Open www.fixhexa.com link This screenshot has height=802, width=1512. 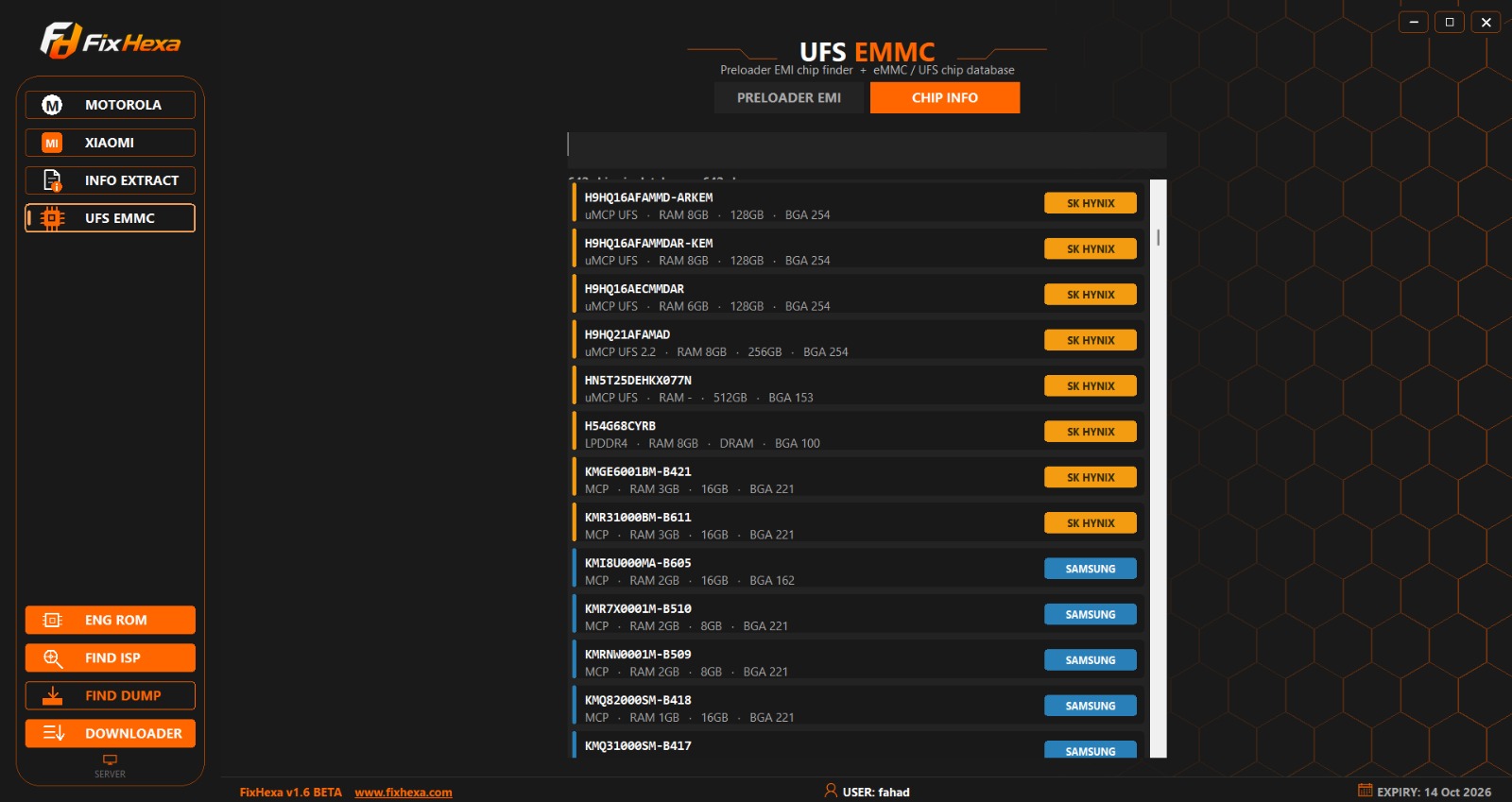tap(404, 793)
